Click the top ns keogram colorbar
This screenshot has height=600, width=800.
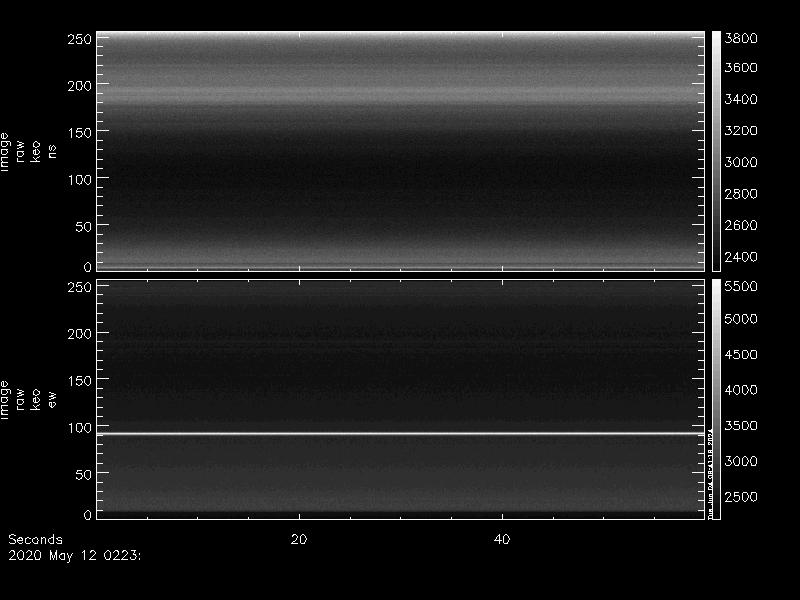pos(715,150)
